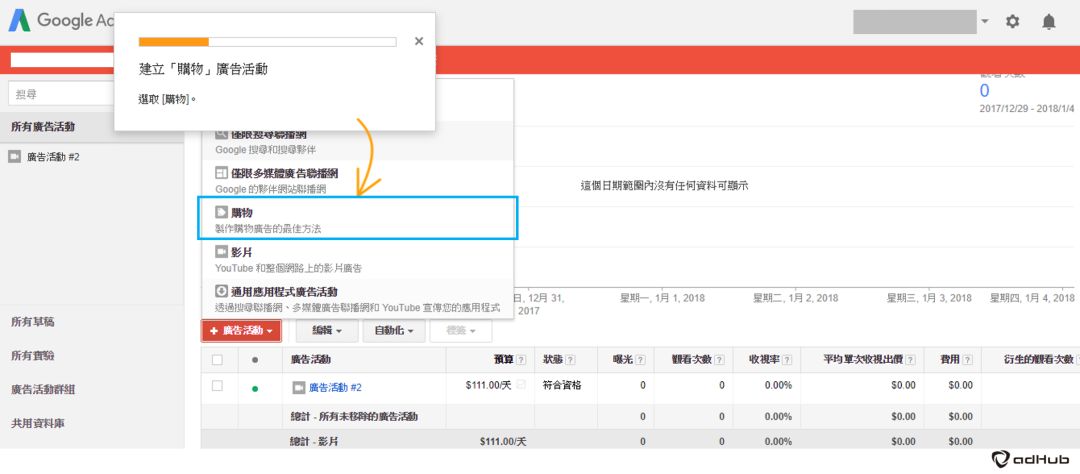Viewport: 1080px width, 474px height.
Task: Open 所有草稿 in the sidebar
Action: point(32,322)
